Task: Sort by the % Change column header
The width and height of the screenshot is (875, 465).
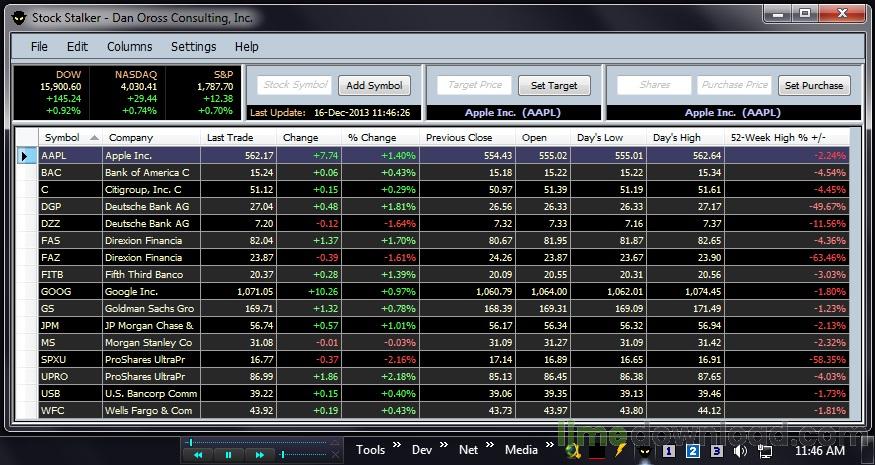Action: (x=381, y=137)
